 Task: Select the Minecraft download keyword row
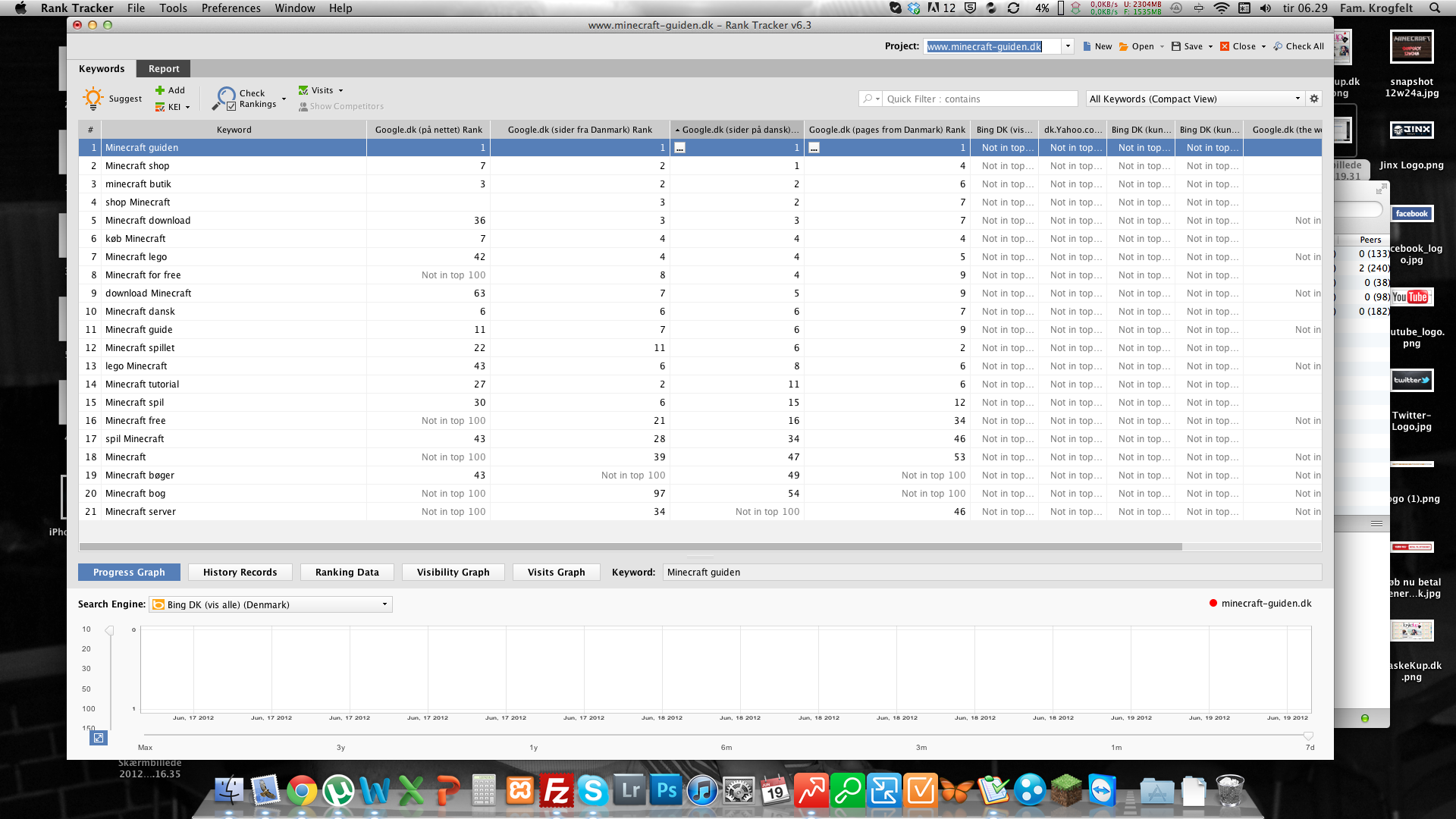point(699,221)
